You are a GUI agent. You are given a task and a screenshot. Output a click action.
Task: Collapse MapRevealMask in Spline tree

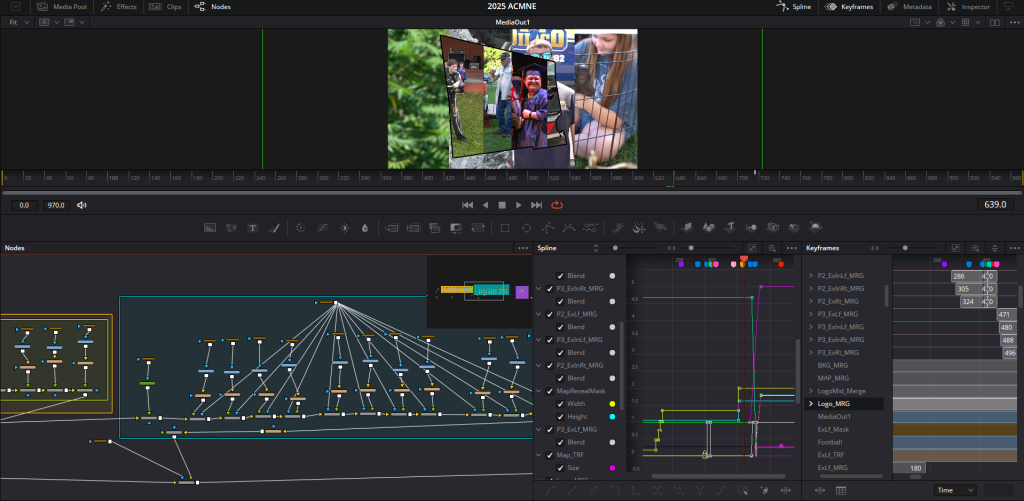539,391
